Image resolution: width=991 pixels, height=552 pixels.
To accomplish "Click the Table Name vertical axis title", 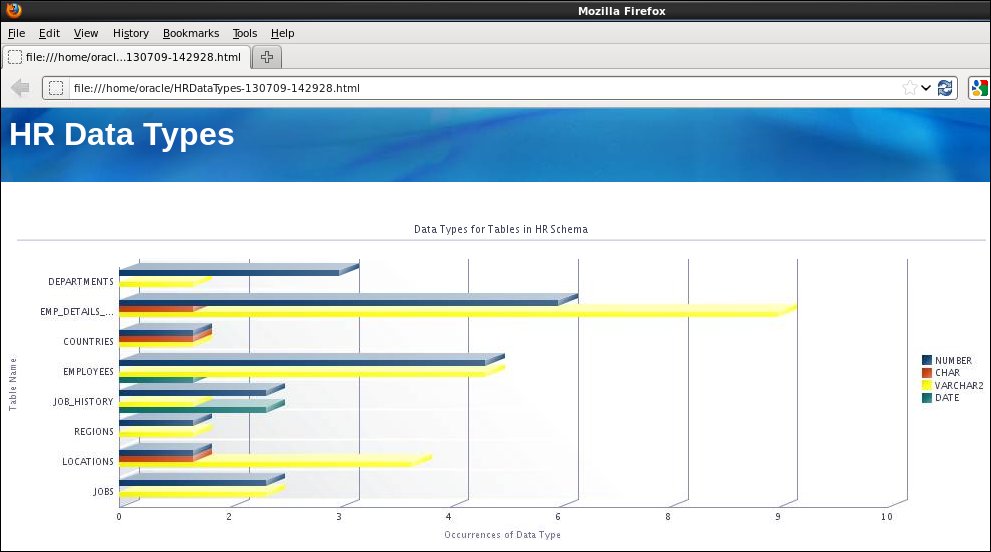I will tap(13, 384).
